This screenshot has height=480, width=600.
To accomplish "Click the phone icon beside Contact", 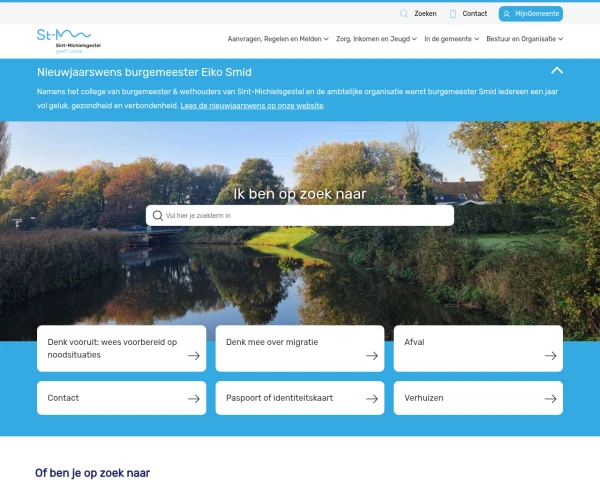I will click(x=453, y=14).
